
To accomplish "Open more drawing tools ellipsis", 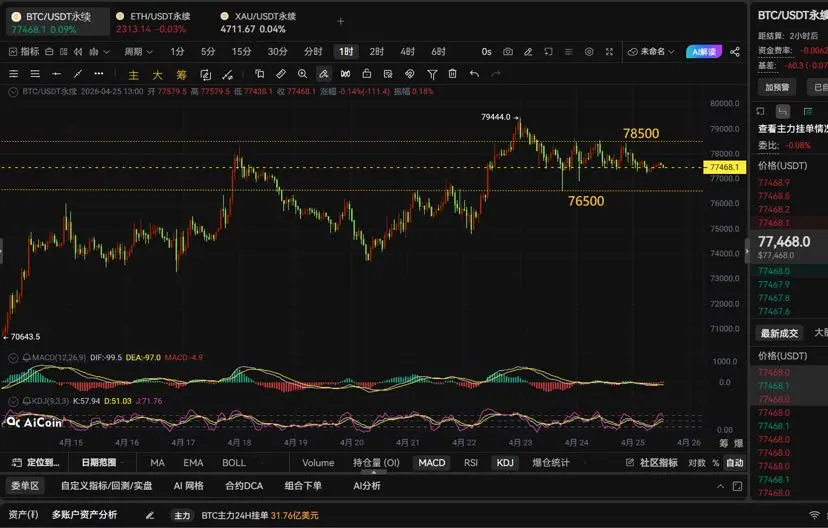I will click(x=99, y=73).
